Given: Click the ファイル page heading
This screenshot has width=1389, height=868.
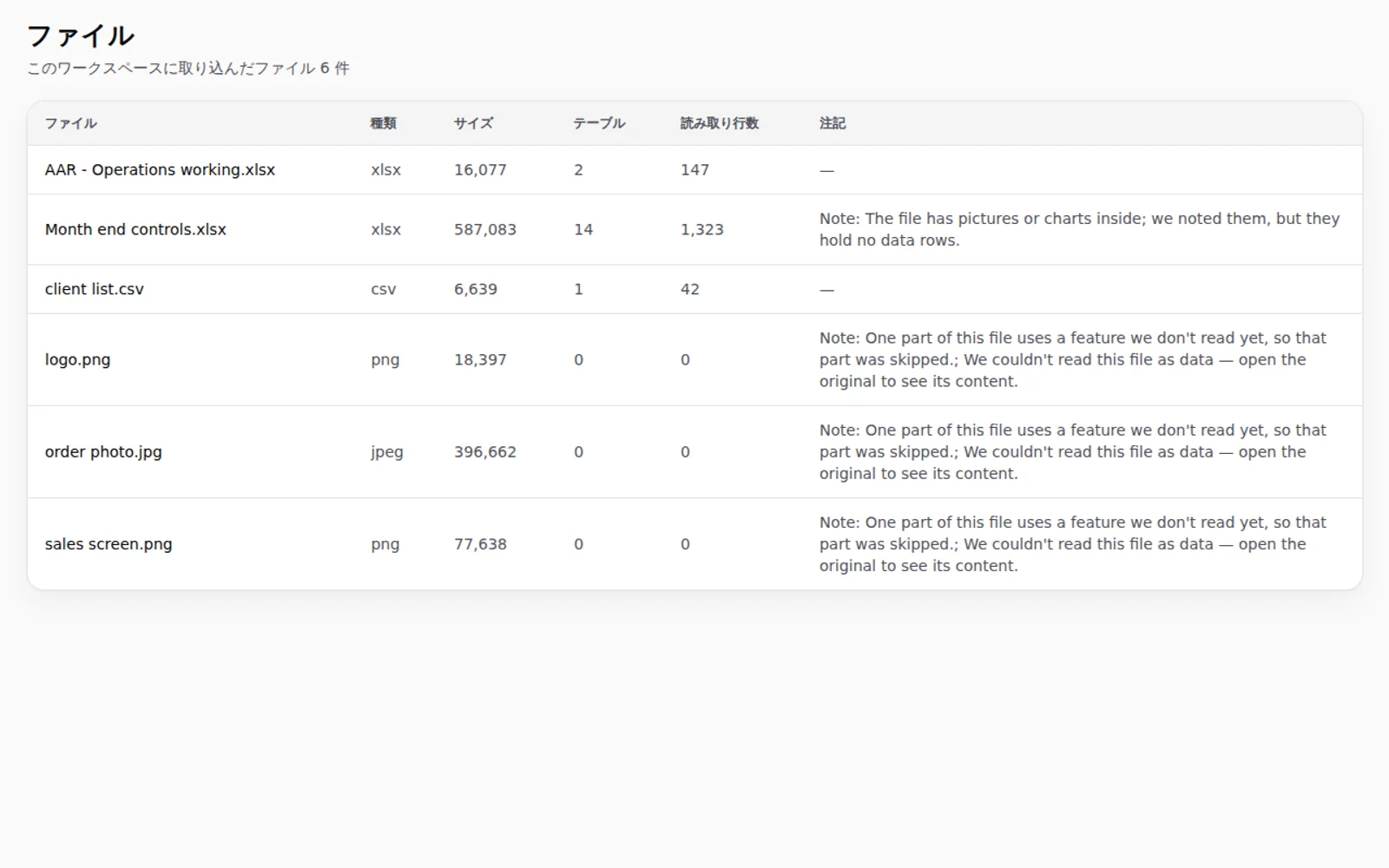Looking at the screenshot, I should (81, 36).
